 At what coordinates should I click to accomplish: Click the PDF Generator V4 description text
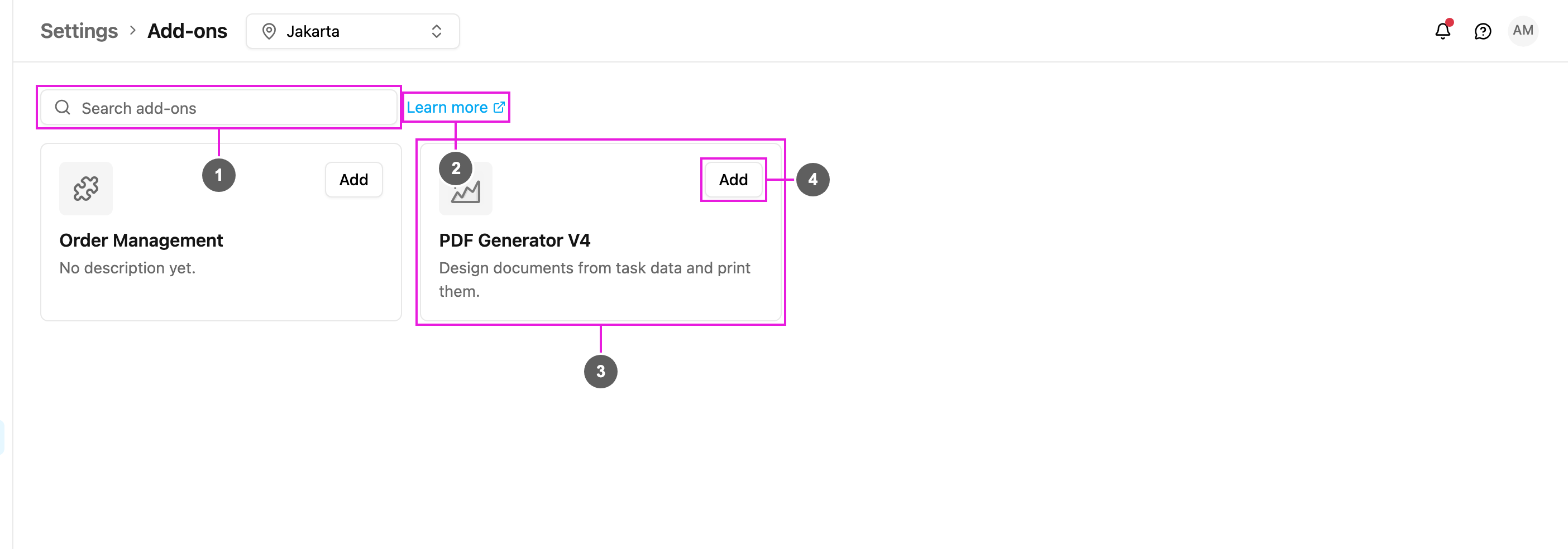tap(595, 279)
